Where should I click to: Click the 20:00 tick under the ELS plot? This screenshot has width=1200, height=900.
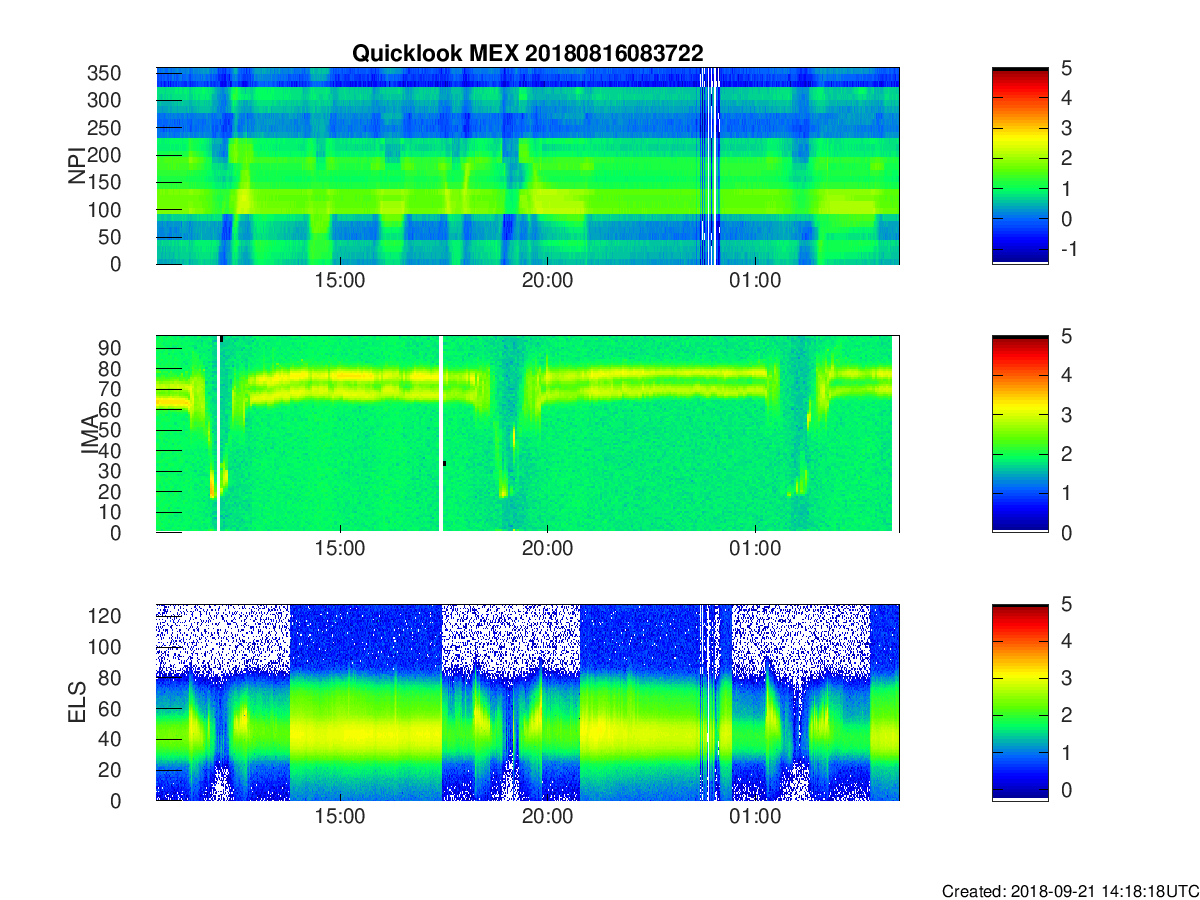(x=547, y=816)
